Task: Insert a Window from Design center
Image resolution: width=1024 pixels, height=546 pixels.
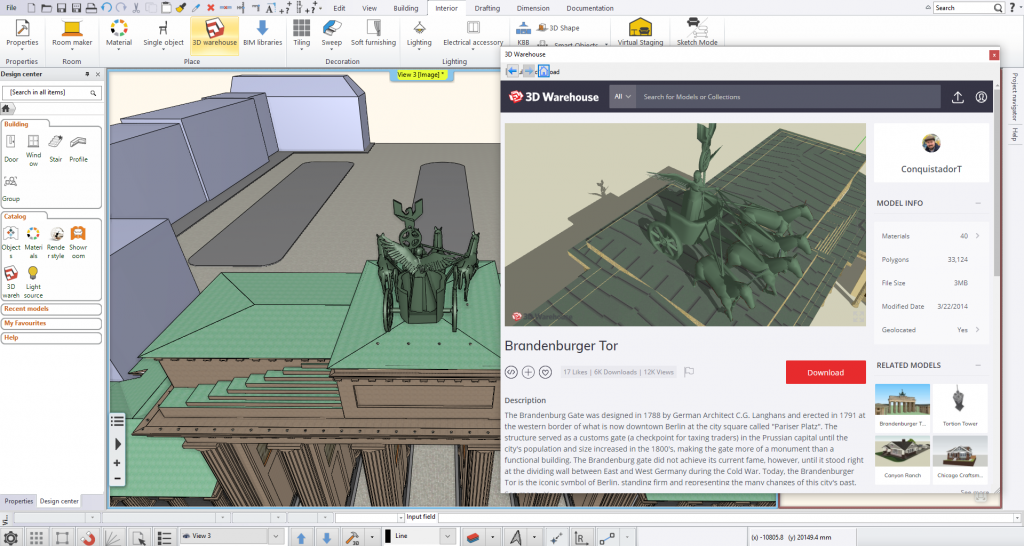Action: (33, 150)
